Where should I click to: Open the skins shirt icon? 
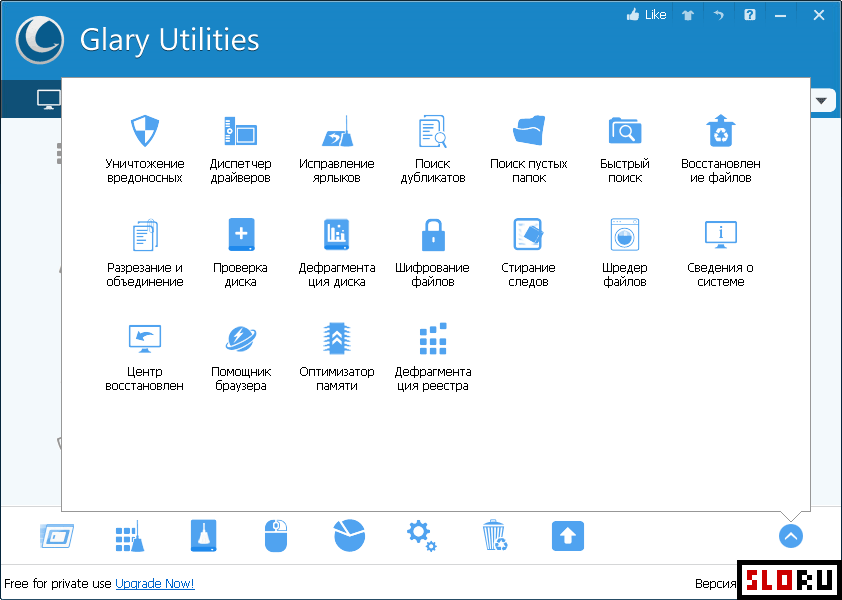tap(688, 16)
